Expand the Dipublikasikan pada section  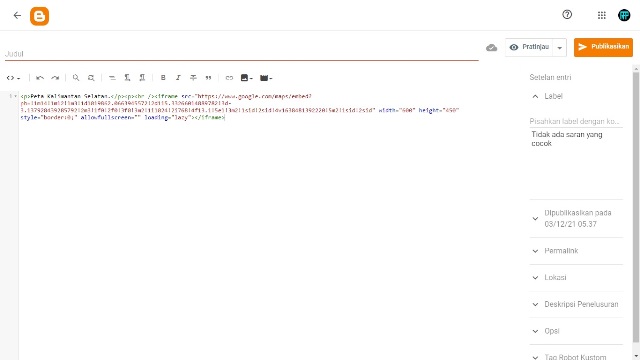tap(576, 218)
